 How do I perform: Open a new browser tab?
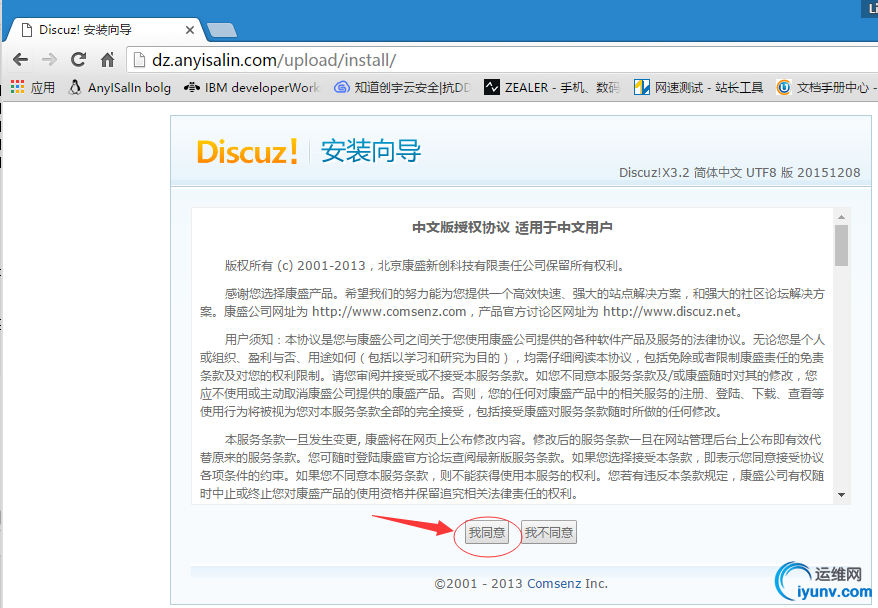click(222, 30)
